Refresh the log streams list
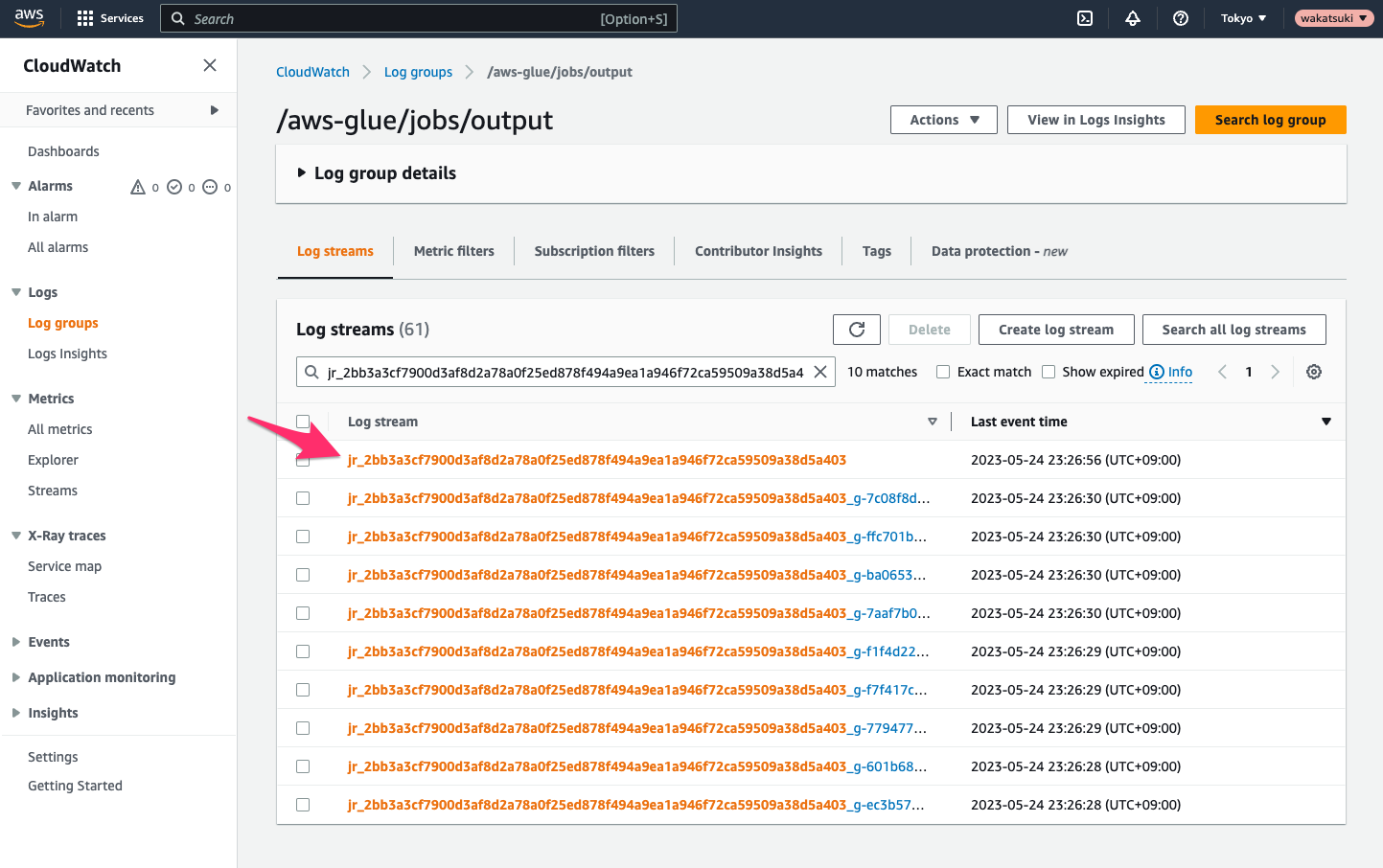 coord(857,330)
